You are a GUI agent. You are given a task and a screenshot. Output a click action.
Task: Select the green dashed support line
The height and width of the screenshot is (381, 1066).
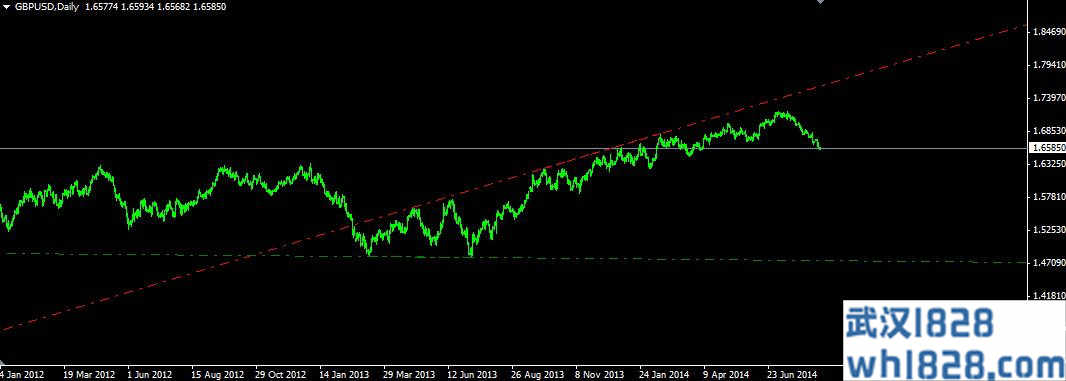click(513, 257)
